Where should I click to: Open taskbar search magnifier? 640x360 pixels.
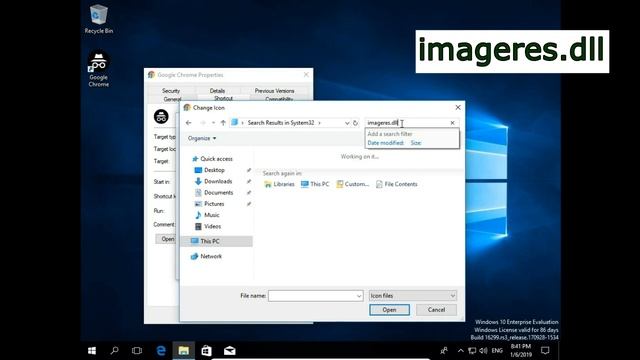coord(115,351)
